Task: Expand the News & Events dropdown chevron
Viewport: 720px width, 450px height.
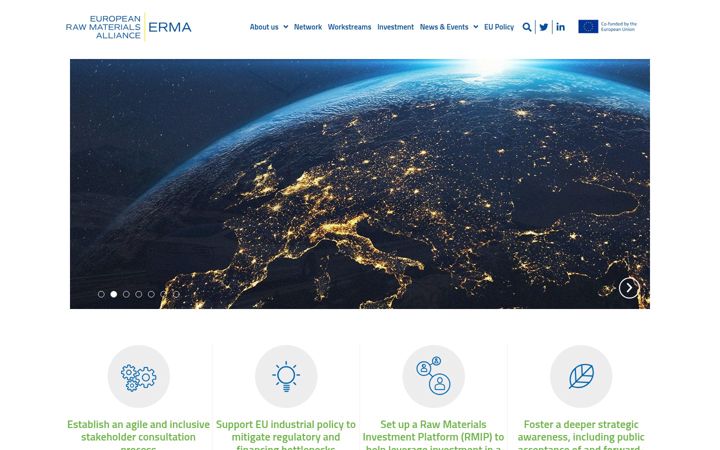Action: (476, 27)
